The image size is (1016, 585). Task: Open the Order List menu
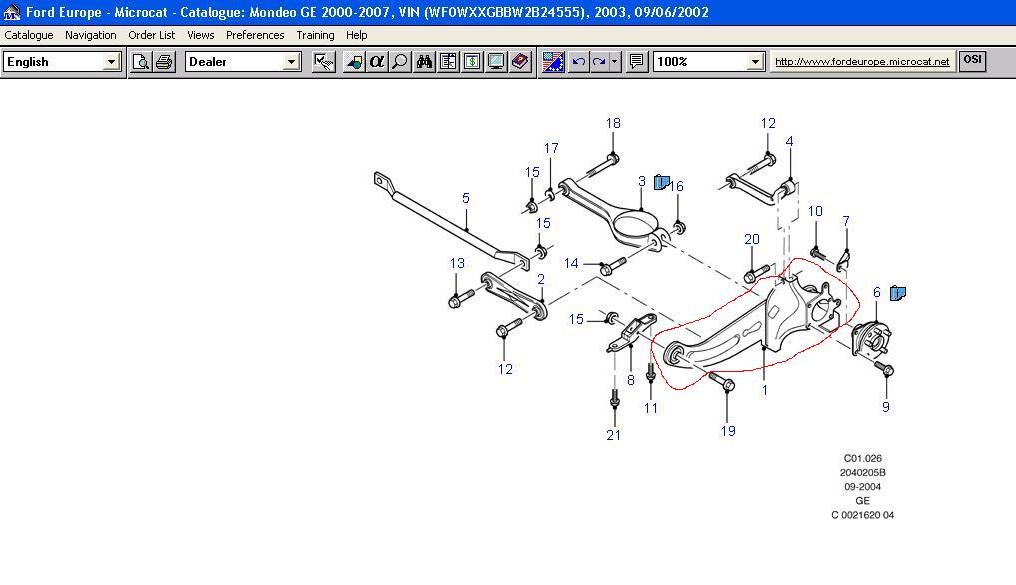151,35
